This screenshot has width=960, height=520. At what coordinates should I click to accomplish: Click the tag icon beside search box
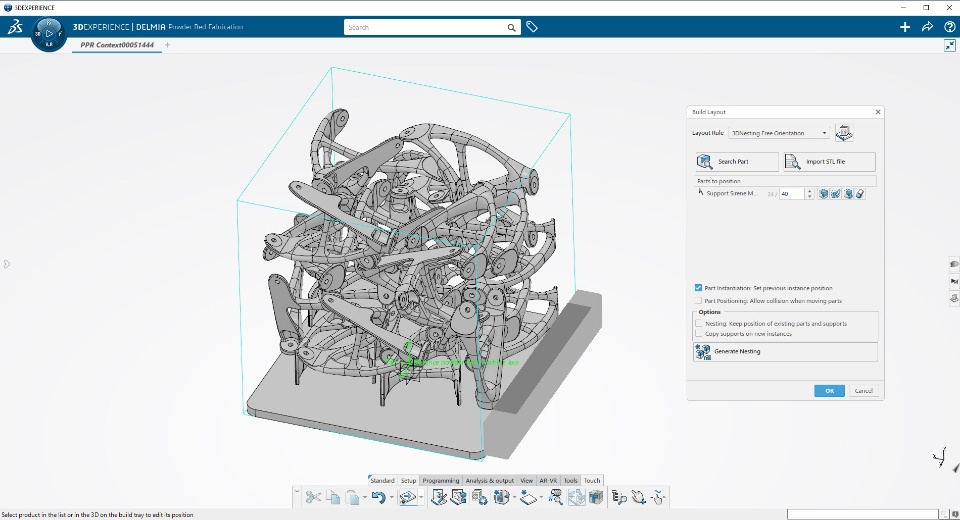pos(532,27)
